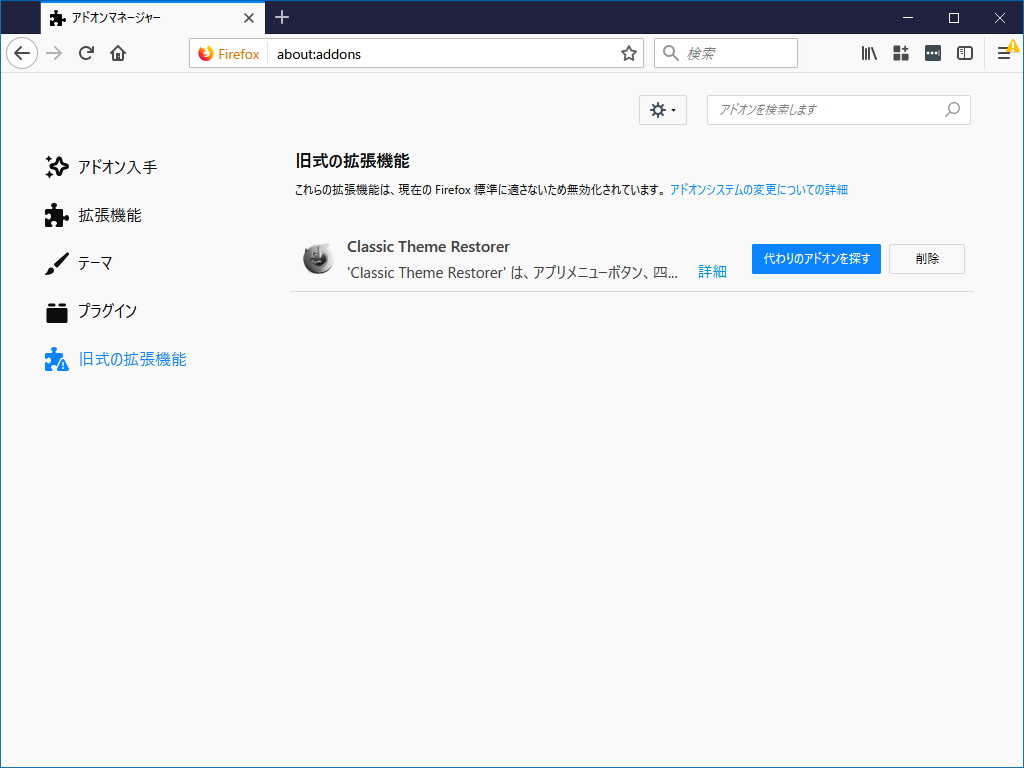Open the gear tools dropdown
This screenshot has height=768, width=1024.
pyautogui.click(x=662, y=110)
